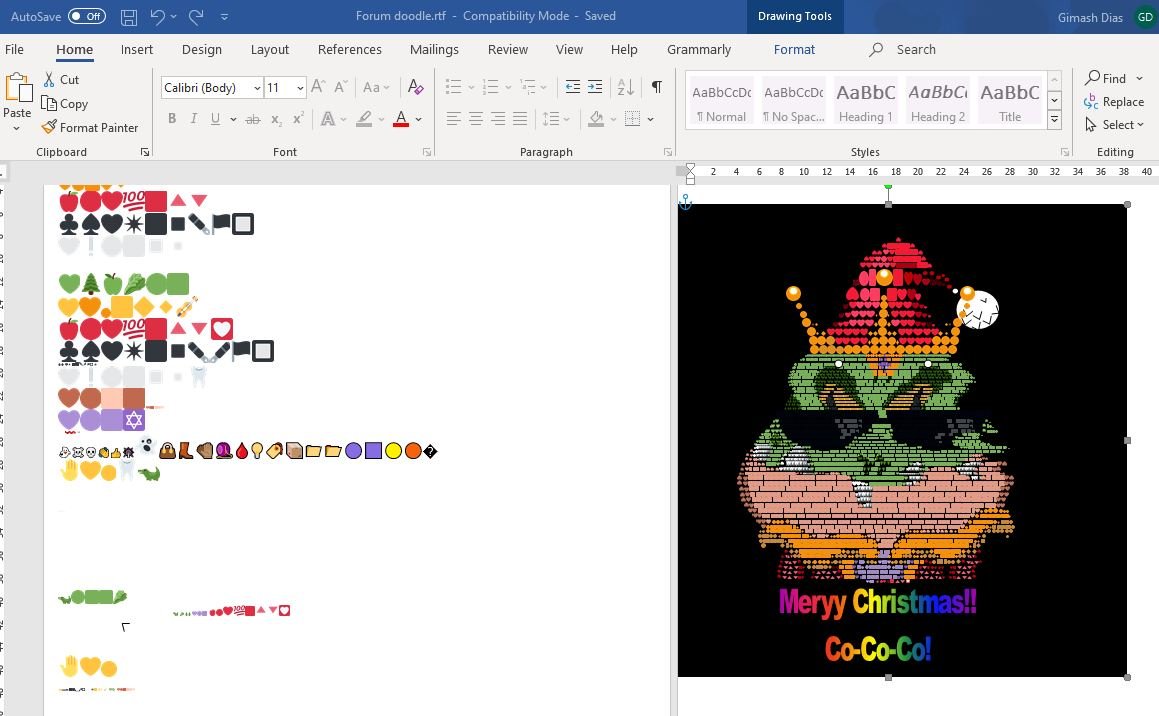Expand the font size dropdown

(x=300, y=88)
